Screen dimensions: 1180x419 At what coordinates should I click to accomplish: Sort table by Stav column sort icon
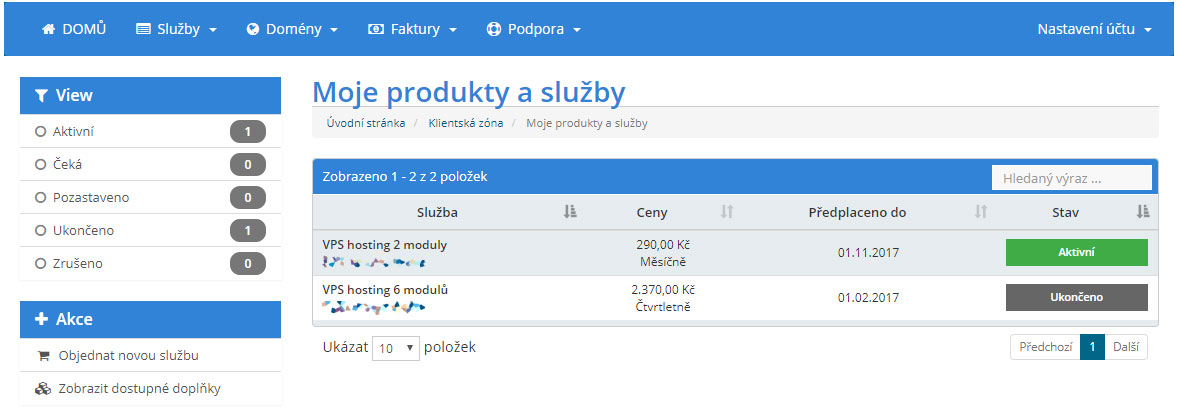pyautogui.click(x=1143, y=212)
